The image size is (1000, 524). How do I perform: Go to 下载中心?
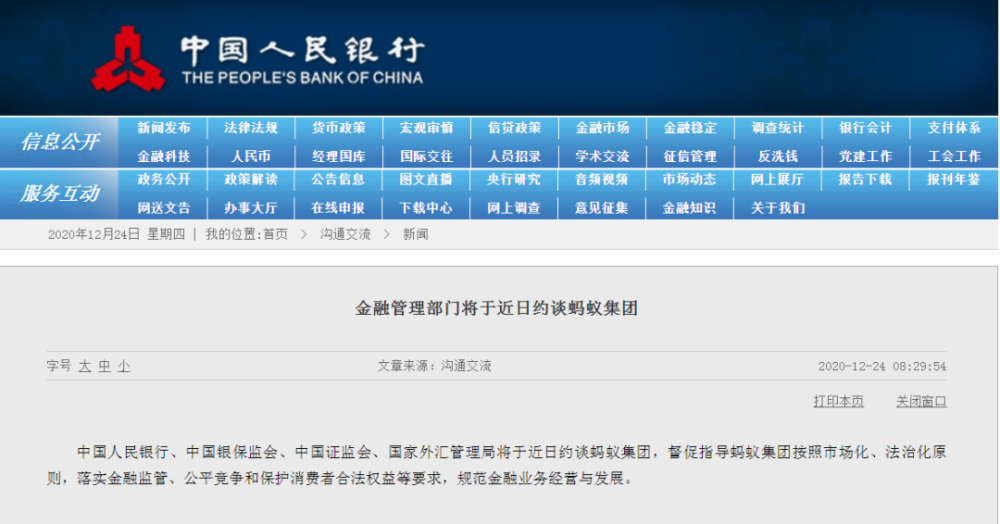point(427,208)
